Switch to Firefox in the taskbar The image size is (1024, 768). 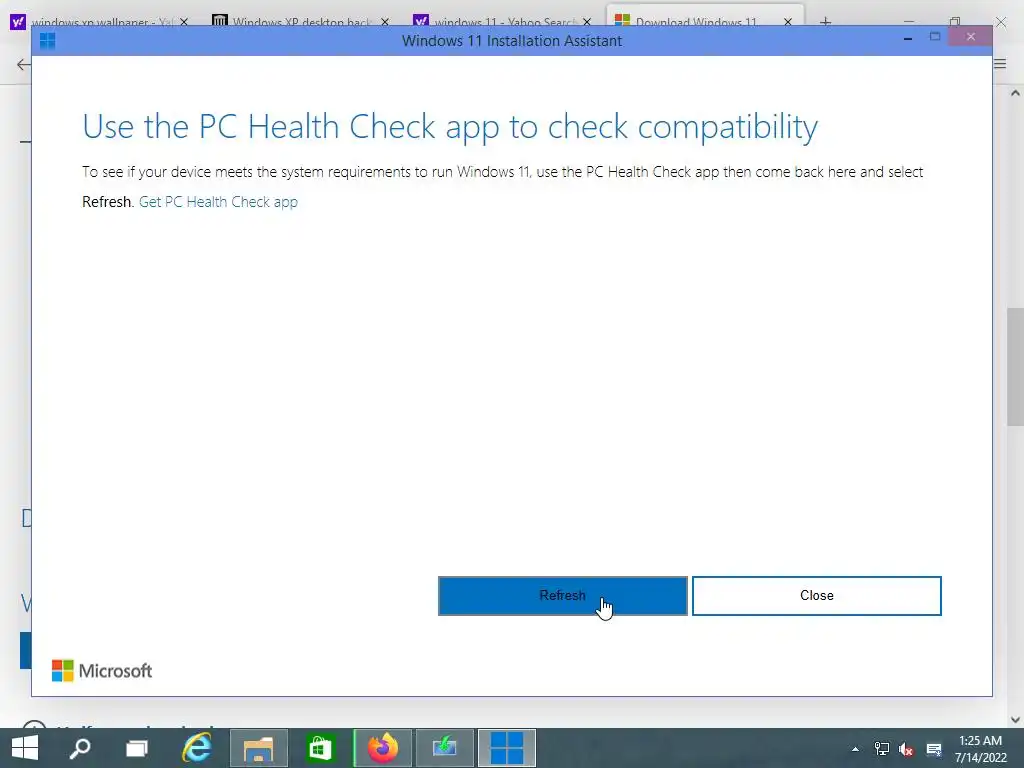pos(383,748)
